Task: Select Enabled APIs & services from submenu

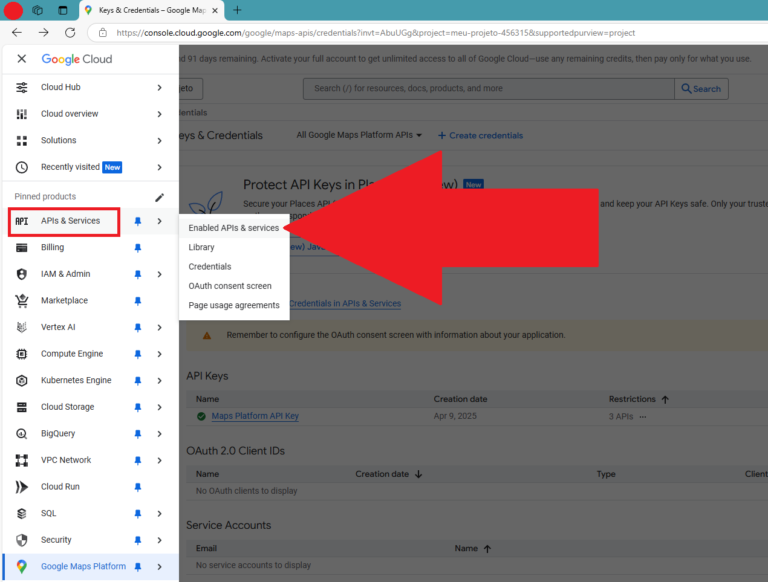Action: (x=233, y=228)
